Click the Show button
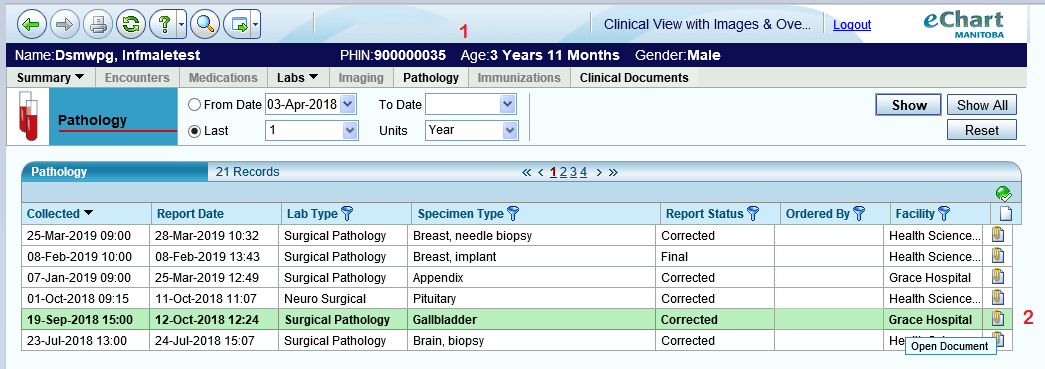1045x369 pixels. 908,105
